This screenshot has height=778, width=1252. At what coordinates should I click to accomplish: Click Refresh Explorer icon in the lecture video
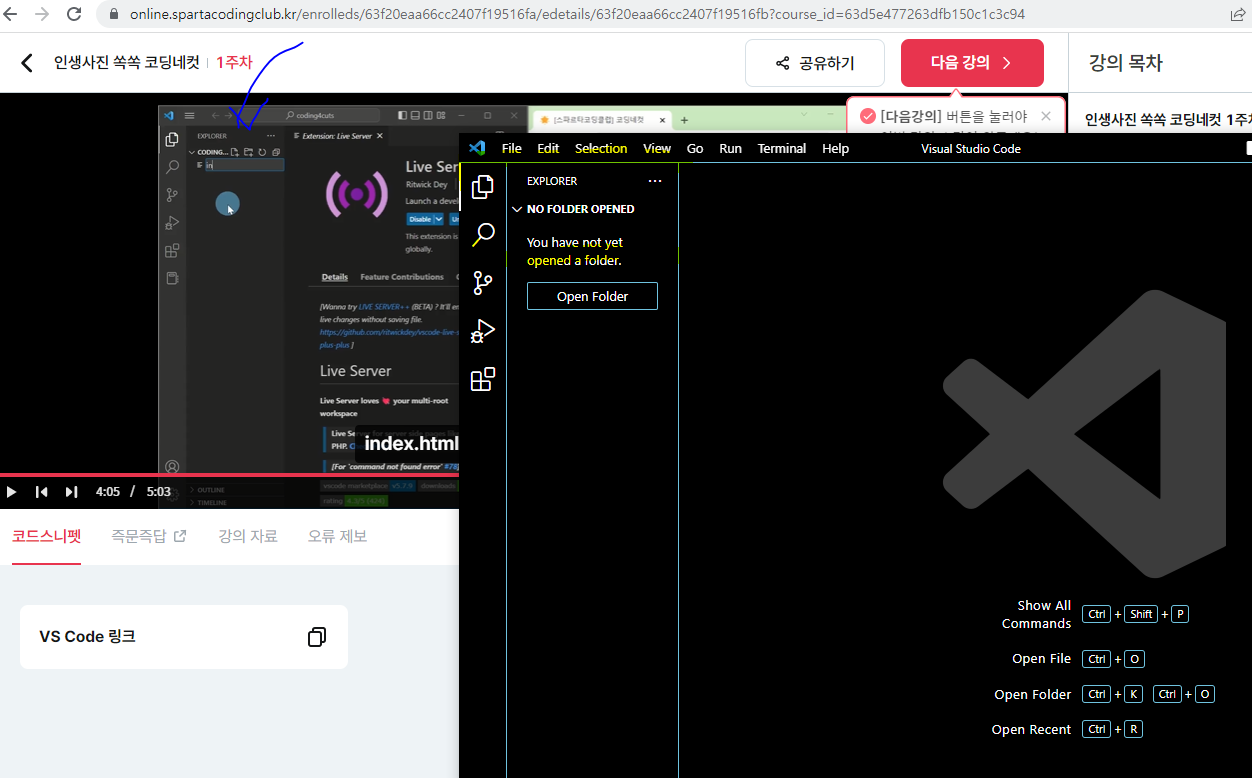point(262,152)
